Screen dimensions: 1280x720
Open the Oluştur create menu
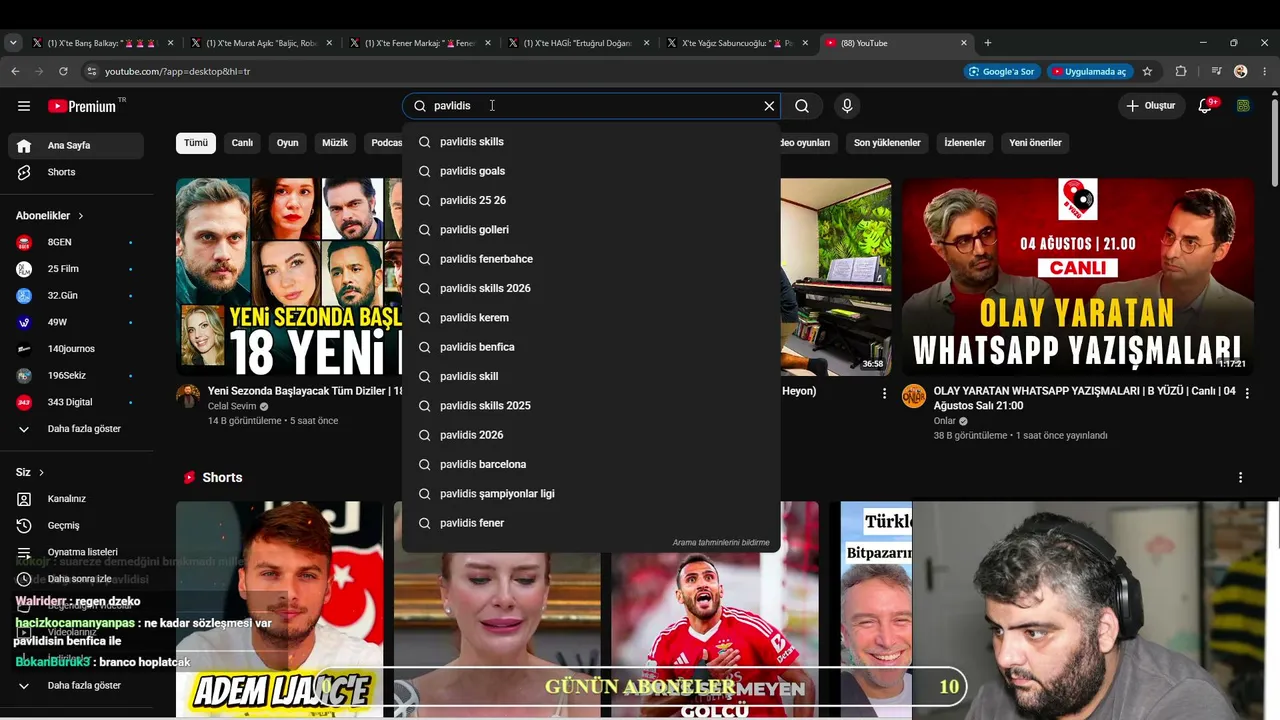1150,106
